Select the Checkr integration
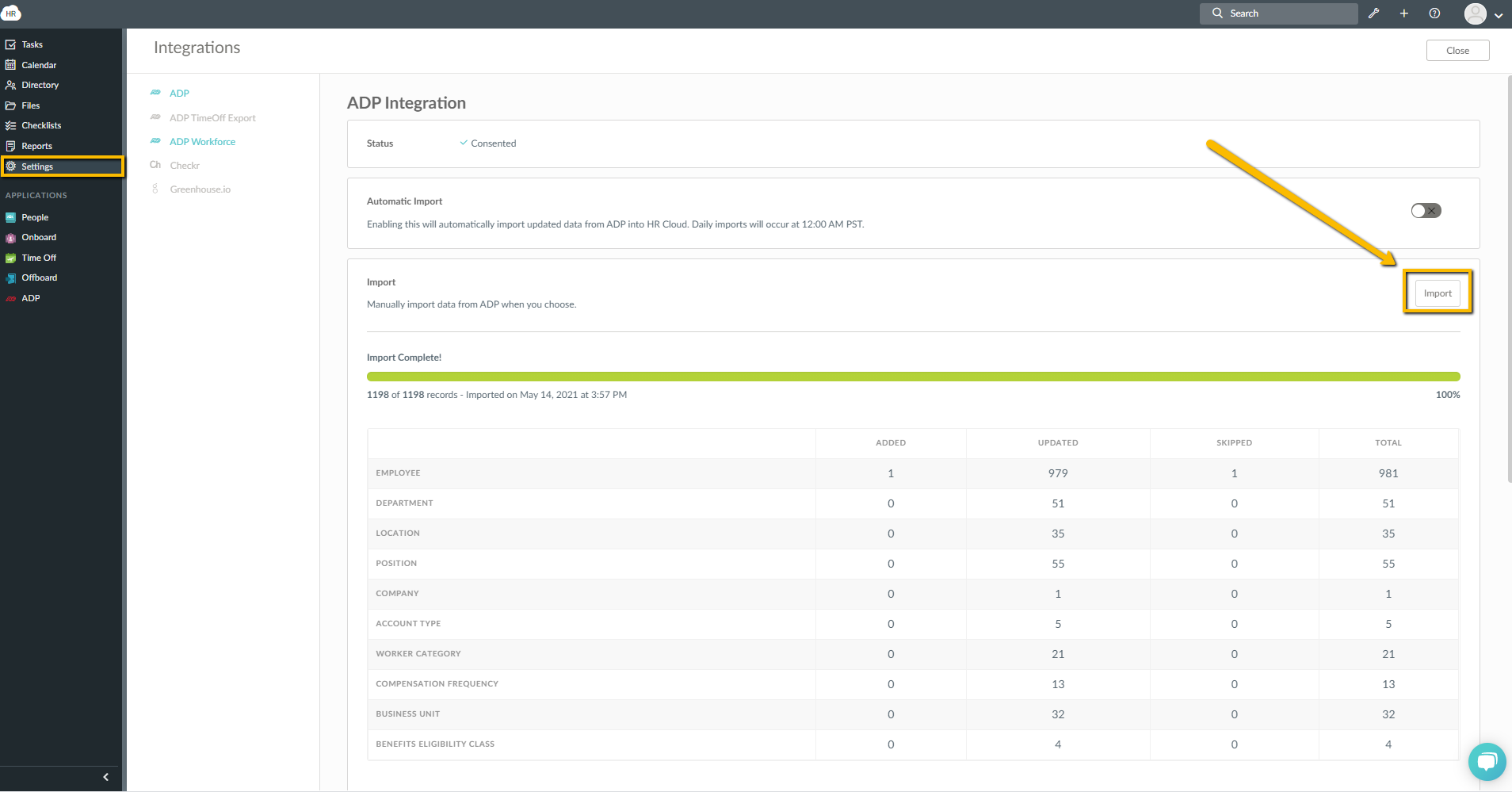The width and height of the screenshot is (1512, 792). click(184, 165)
